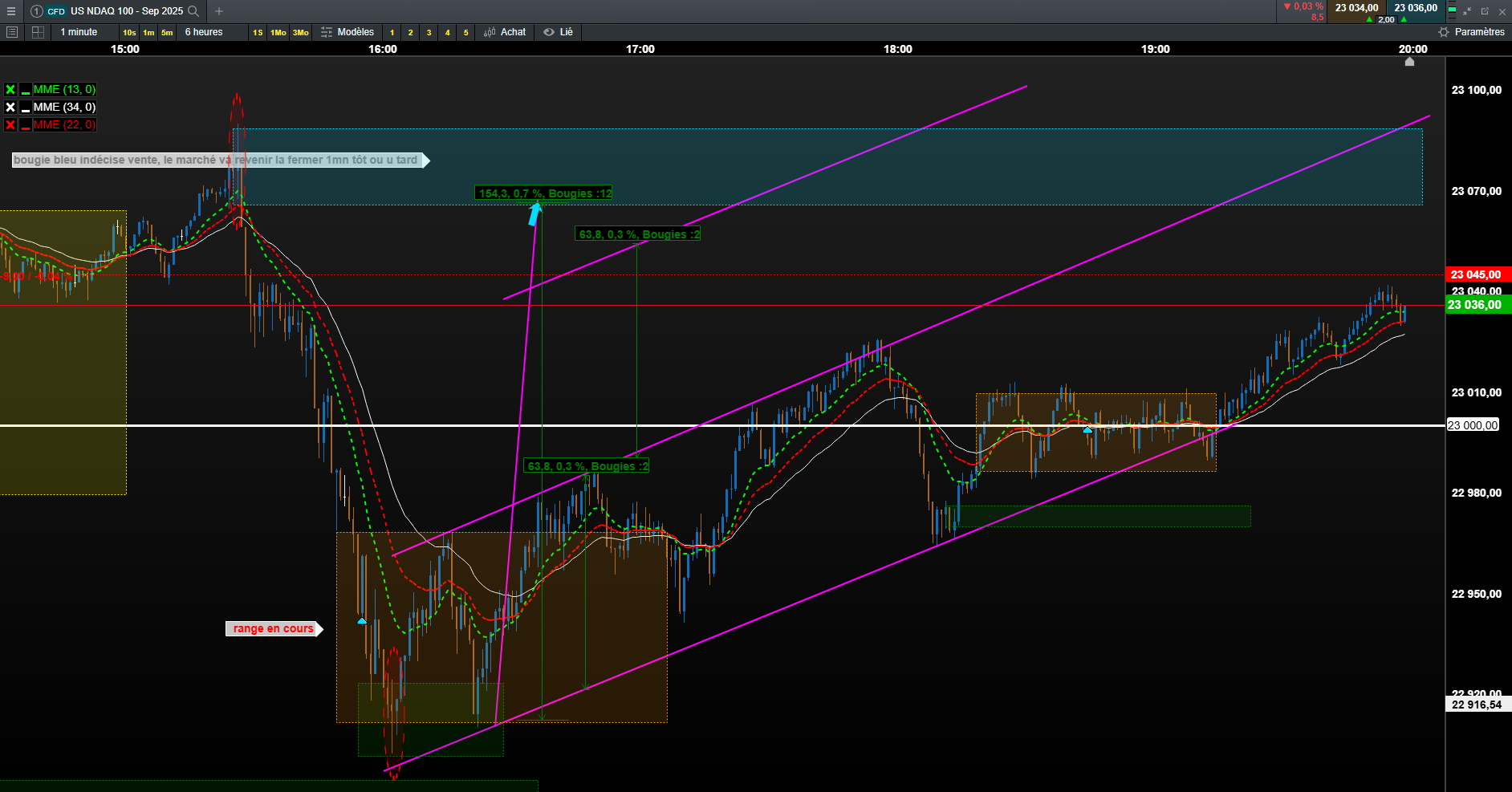Add a new chart tab with plus
1512x792 pixels.
(219, 11)
